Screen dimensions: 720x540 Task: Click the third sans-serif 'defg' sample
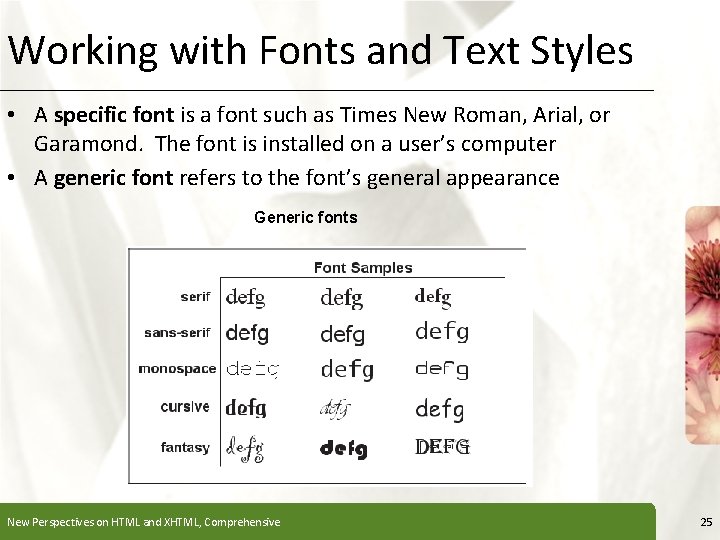click(x=442, y=332)
